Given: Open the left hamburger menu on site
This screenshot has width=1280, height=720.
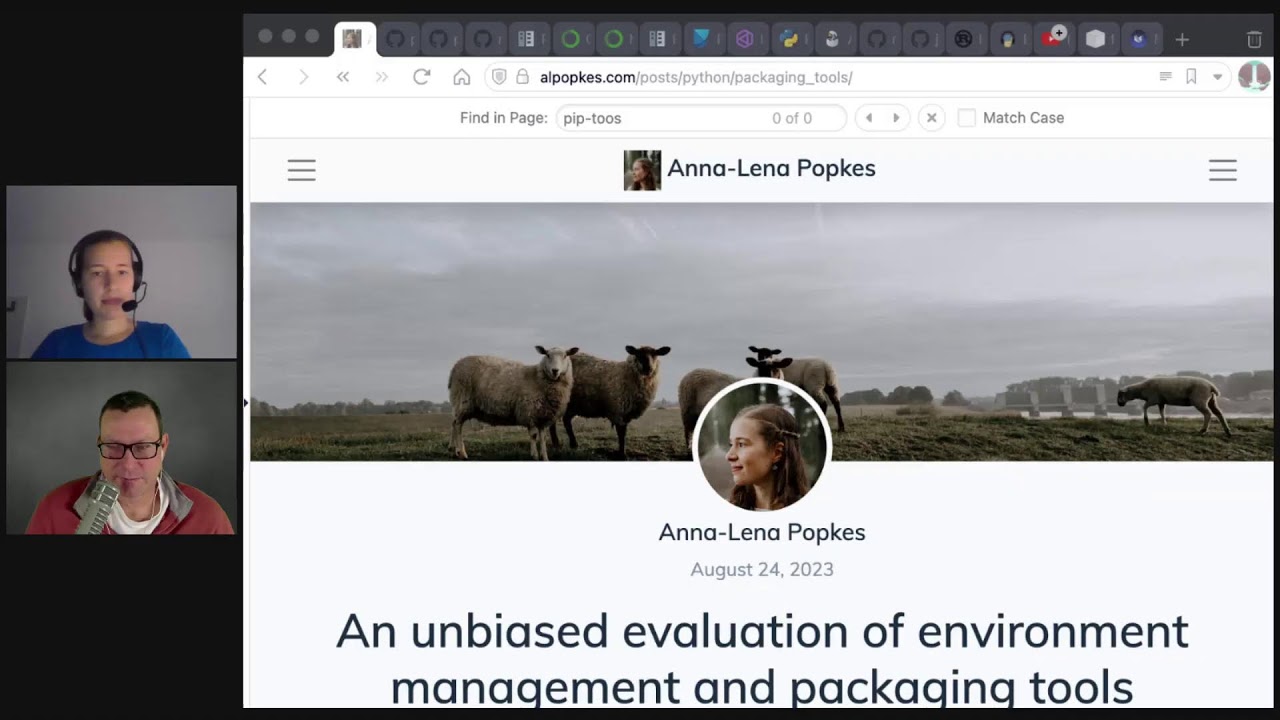Looking at the screenshot, I should point(301,170).
